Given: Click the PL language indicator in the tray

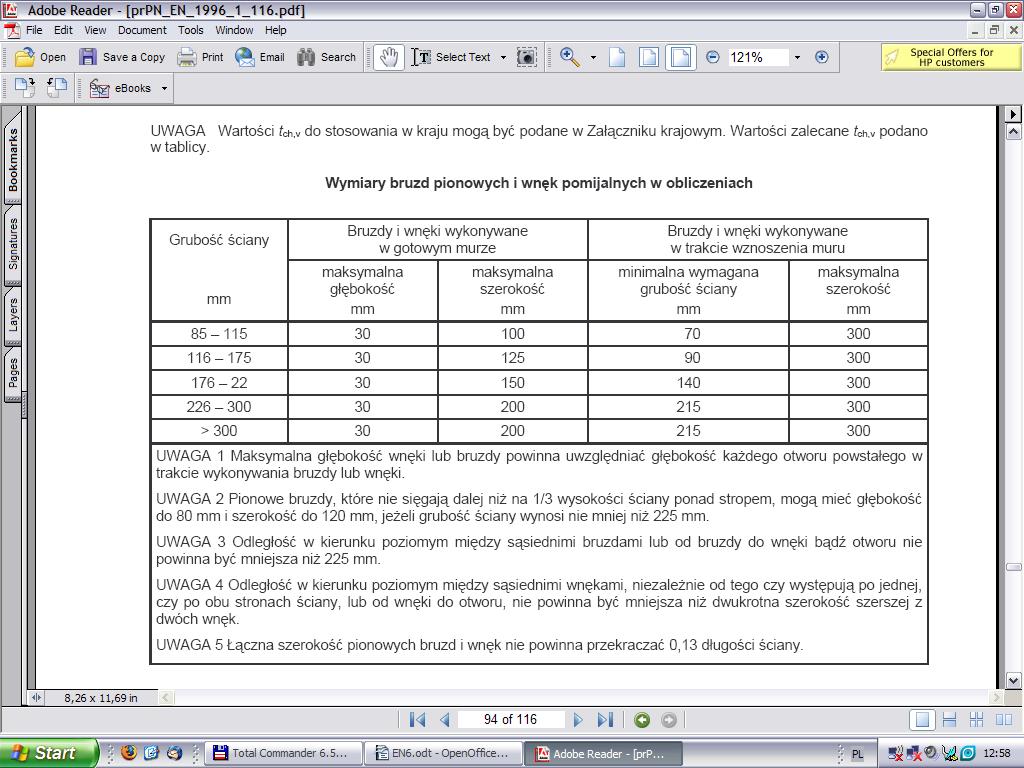Looking at the screenshot, I should (x=857, y=754).
